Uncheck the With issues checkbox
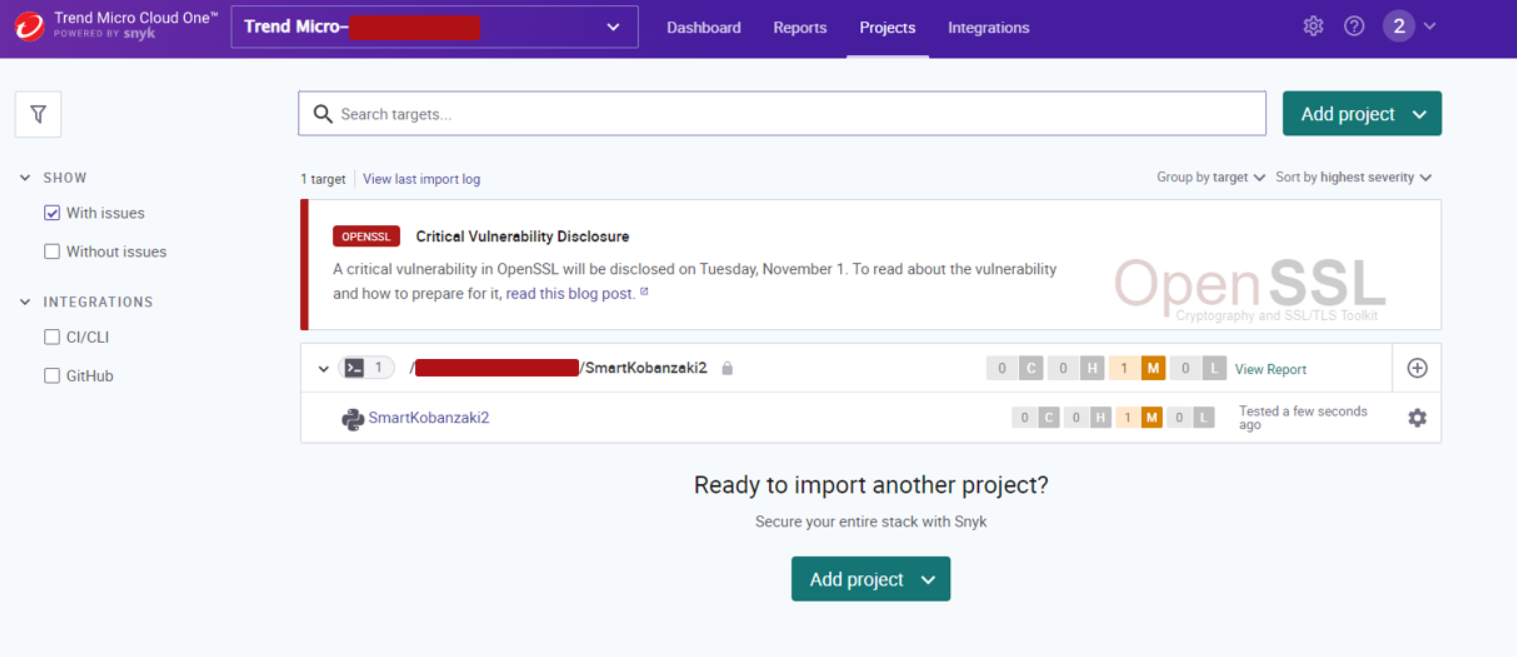 (52, 213)
